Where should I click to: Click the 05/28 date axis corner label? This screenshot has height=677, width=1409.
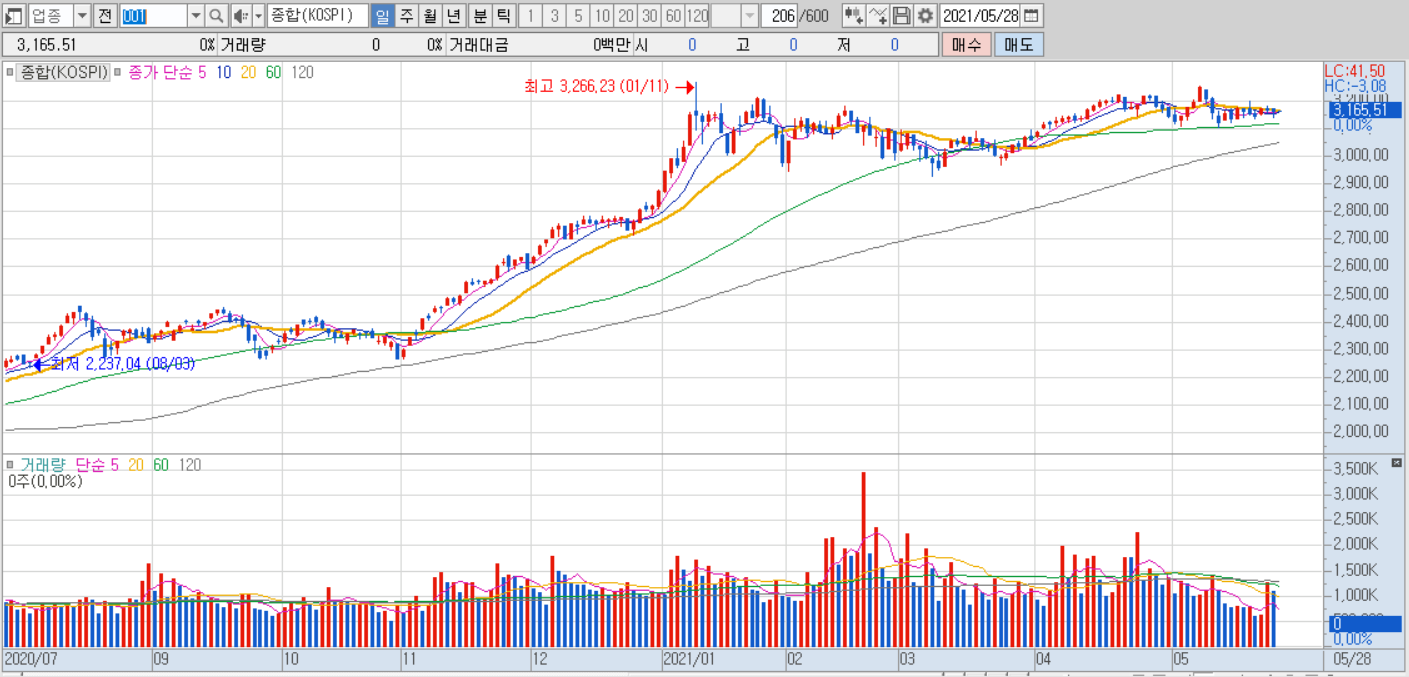[x=1353, y=660]
